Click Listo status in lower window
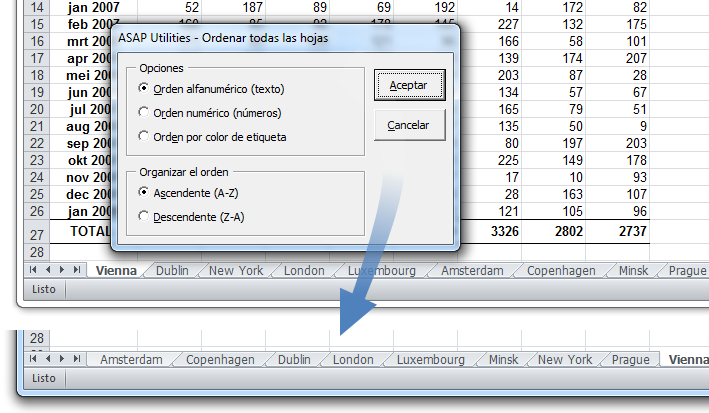This screenshot has height=413, width=709. 44,378
